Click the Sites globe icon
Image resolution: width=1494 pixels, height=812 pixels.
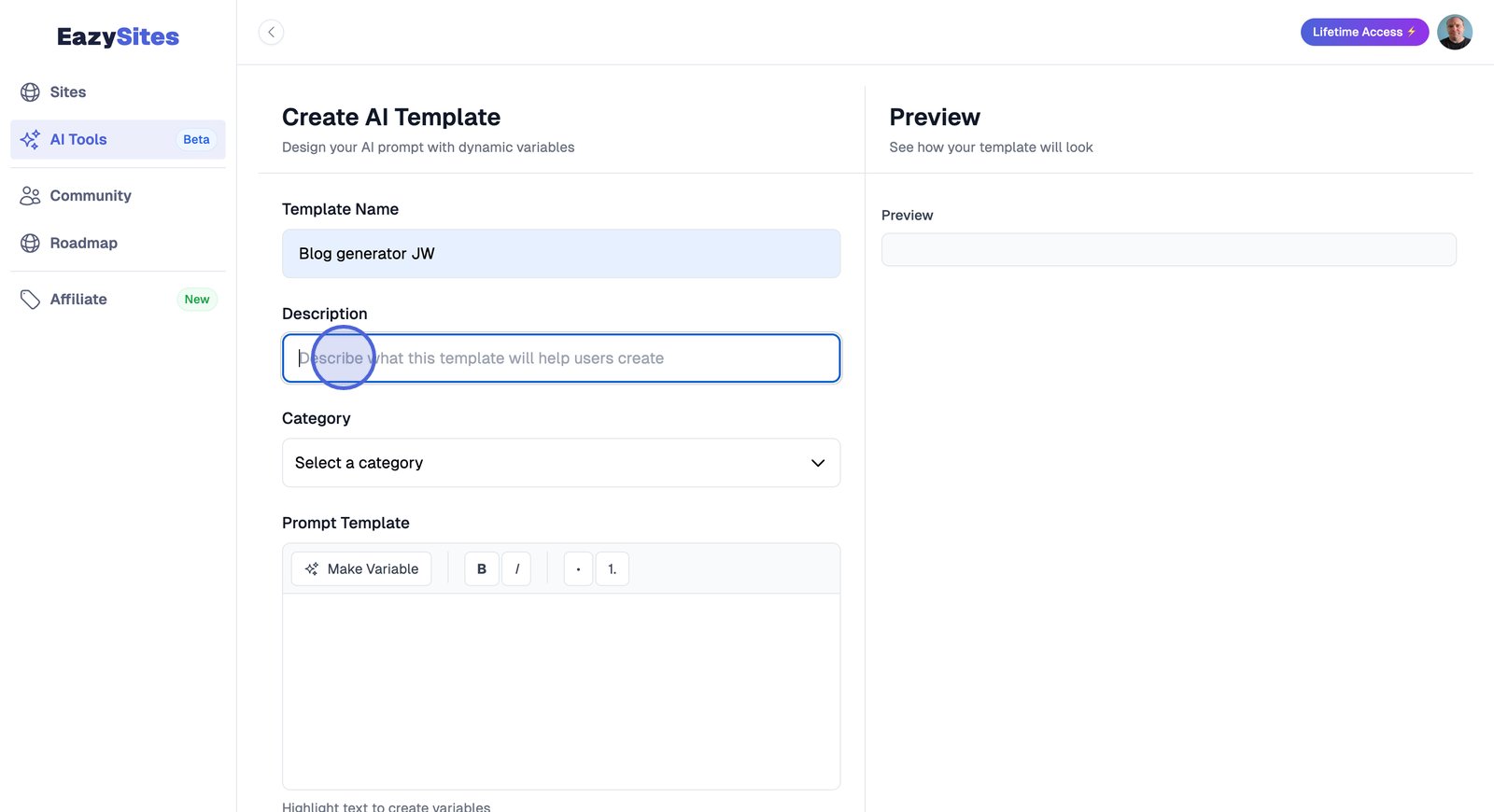point(30,92)
